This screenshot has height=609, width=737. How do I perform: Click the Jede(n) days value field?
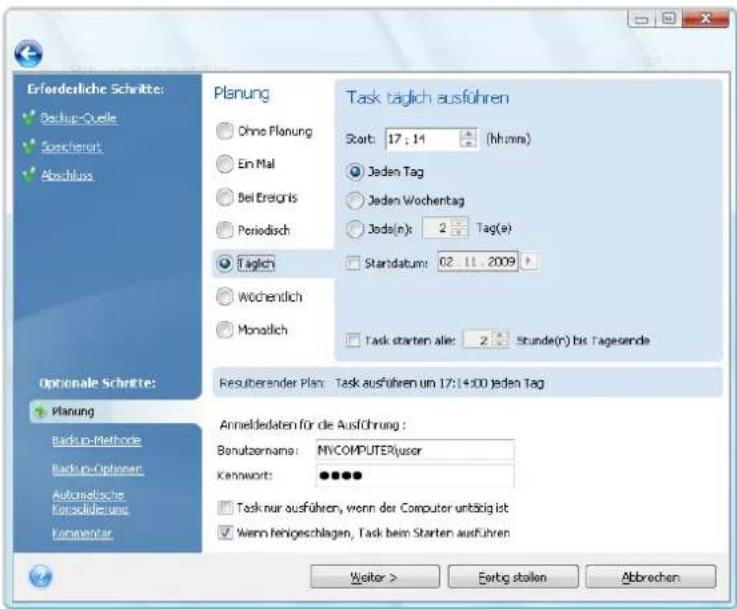pyautogui.click(x=437, y=228)
